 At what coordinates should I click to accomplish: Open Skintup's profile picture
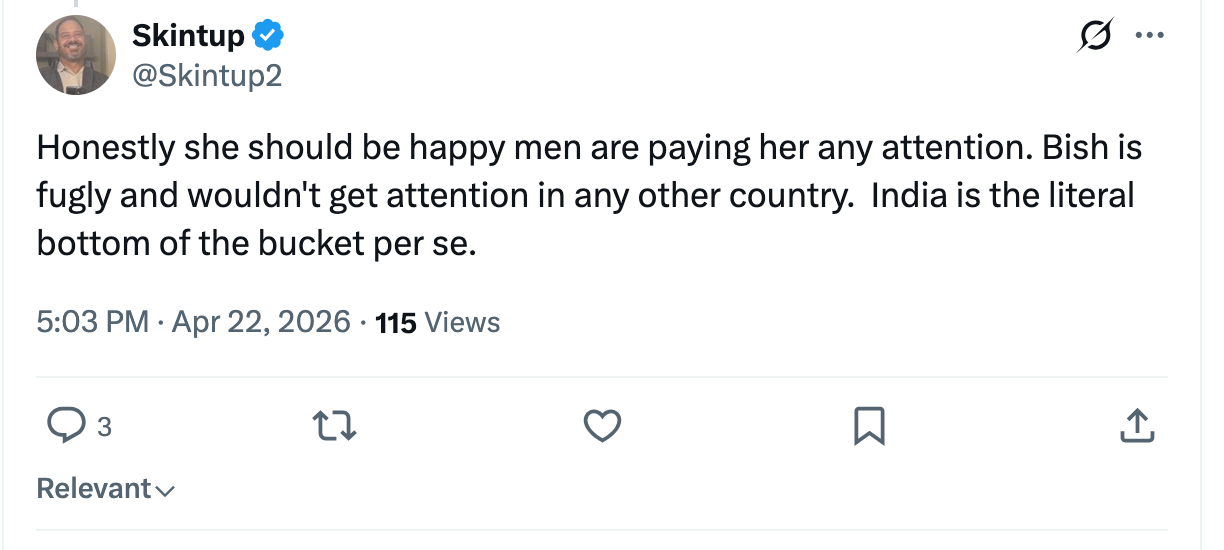point(76,56)
